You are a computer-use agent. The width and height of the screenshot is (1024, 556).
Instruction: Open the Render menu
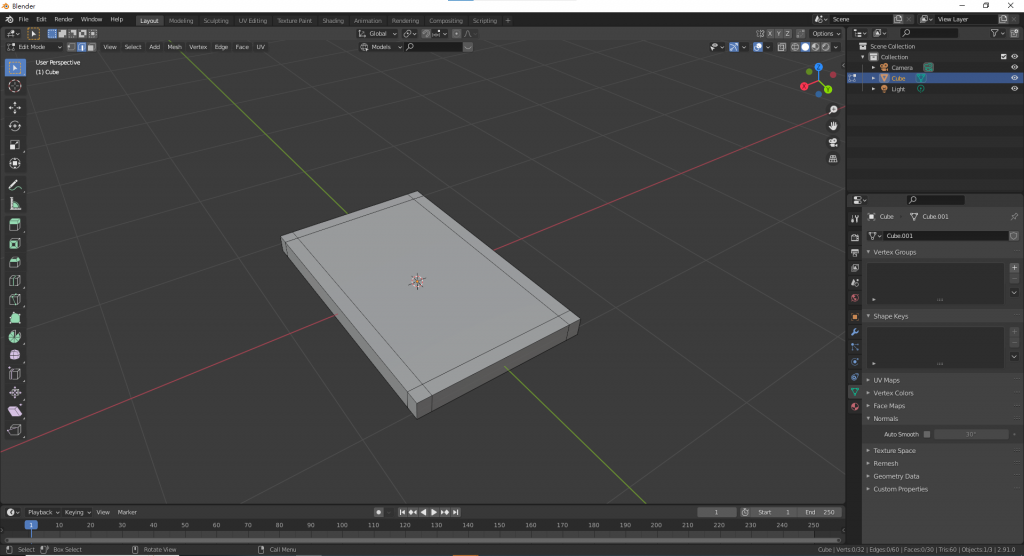click(x=63, y=20)
